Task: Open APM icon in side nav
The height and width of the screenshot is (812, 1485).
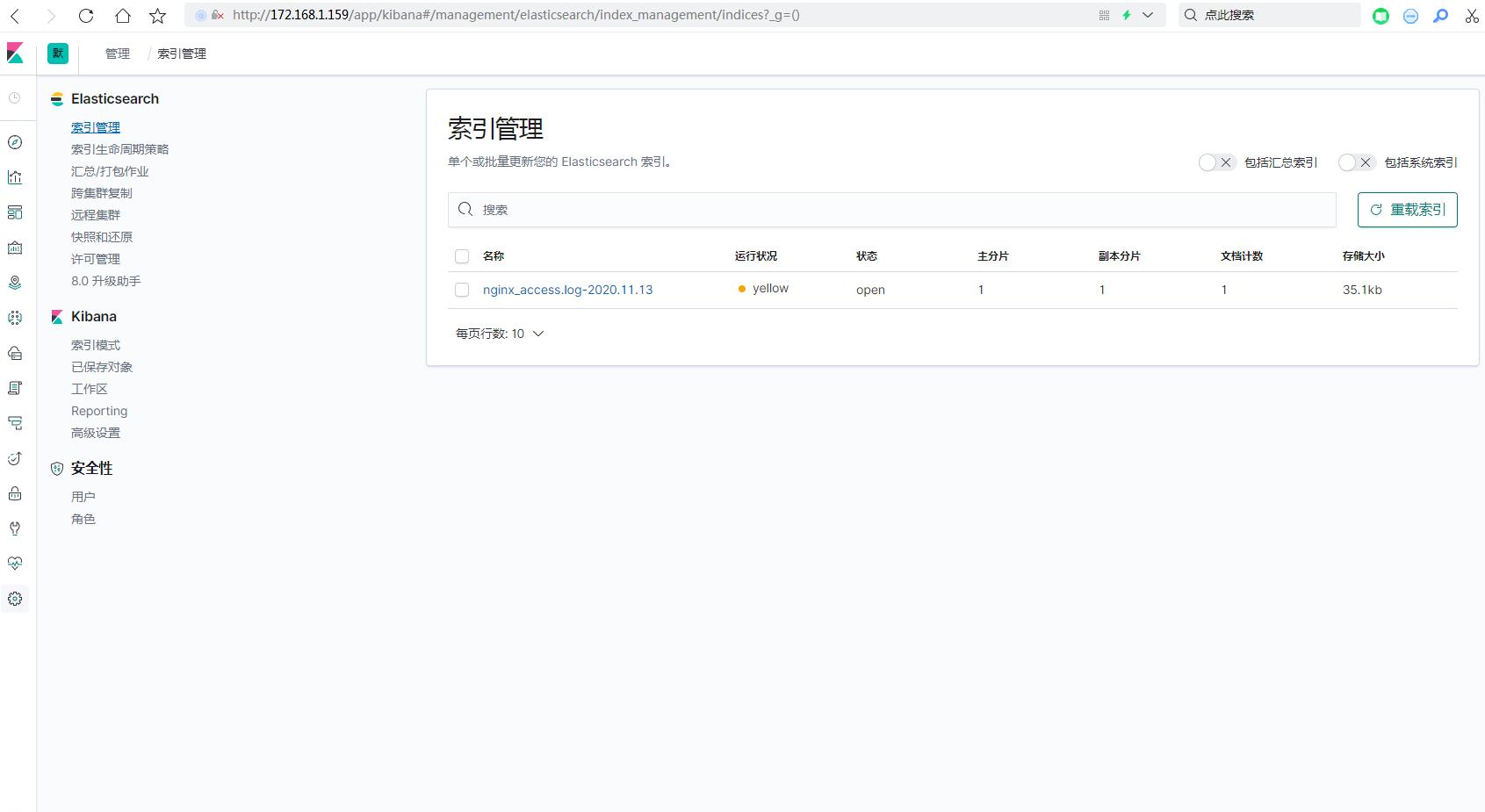Action: click(x=15, y=423)
